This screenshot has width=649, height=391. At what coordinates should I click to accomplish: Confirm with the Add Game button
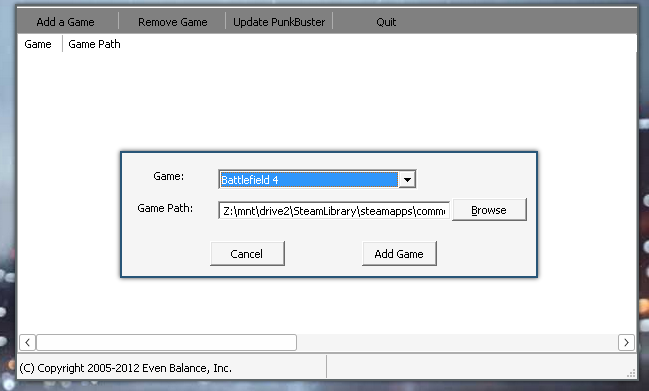[399, 254]
